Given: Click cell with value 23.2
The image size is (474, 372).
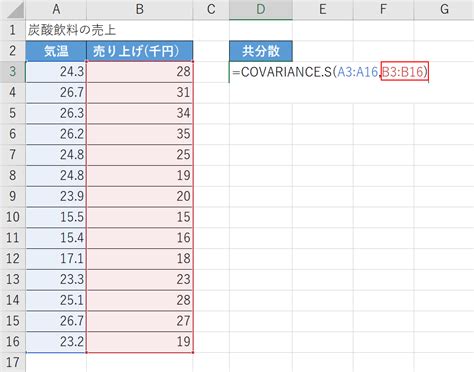Looking at the screenshot, I should (56, 342).
